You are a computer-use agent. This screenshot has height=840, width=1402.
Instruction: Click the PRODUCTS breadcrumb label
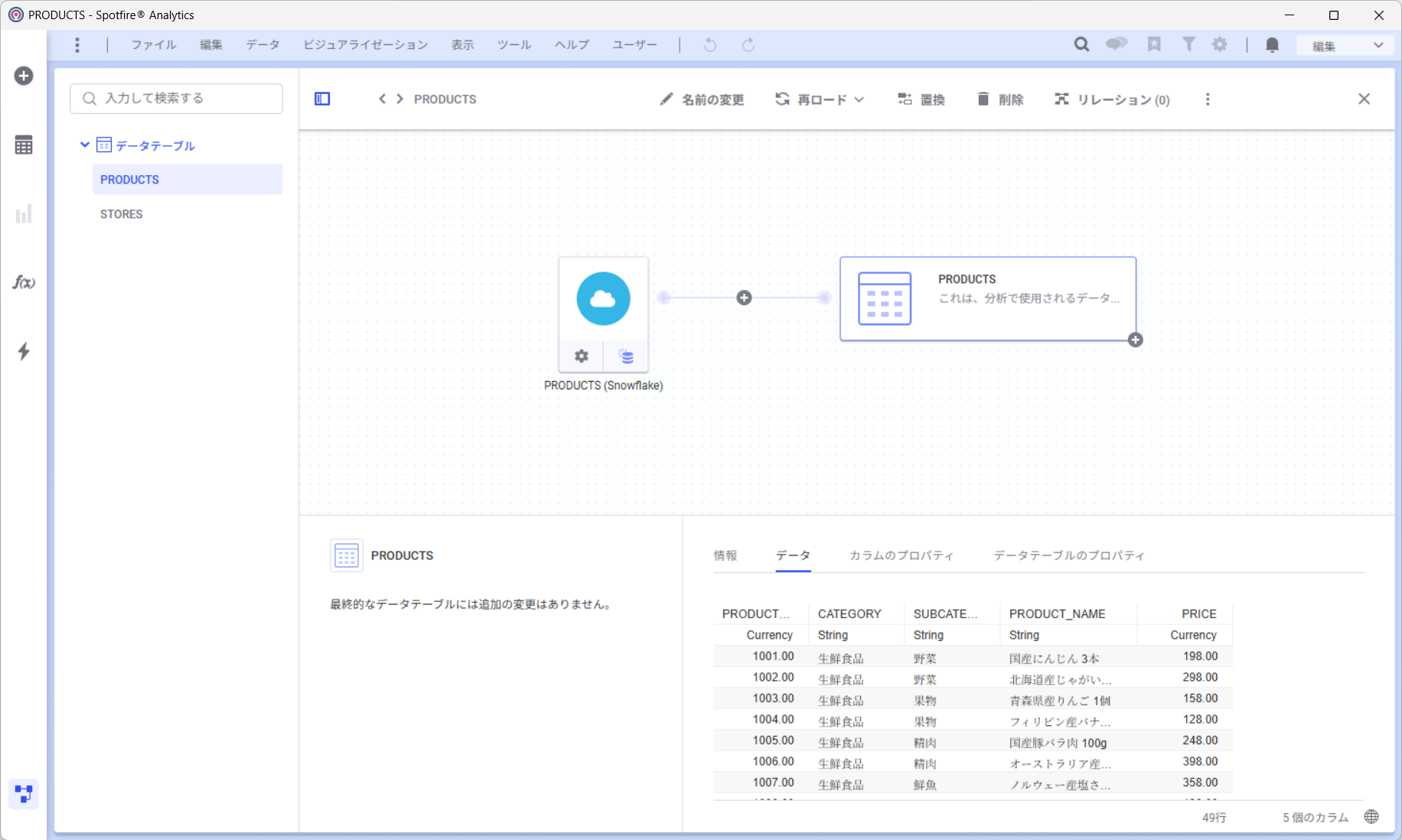445,99
